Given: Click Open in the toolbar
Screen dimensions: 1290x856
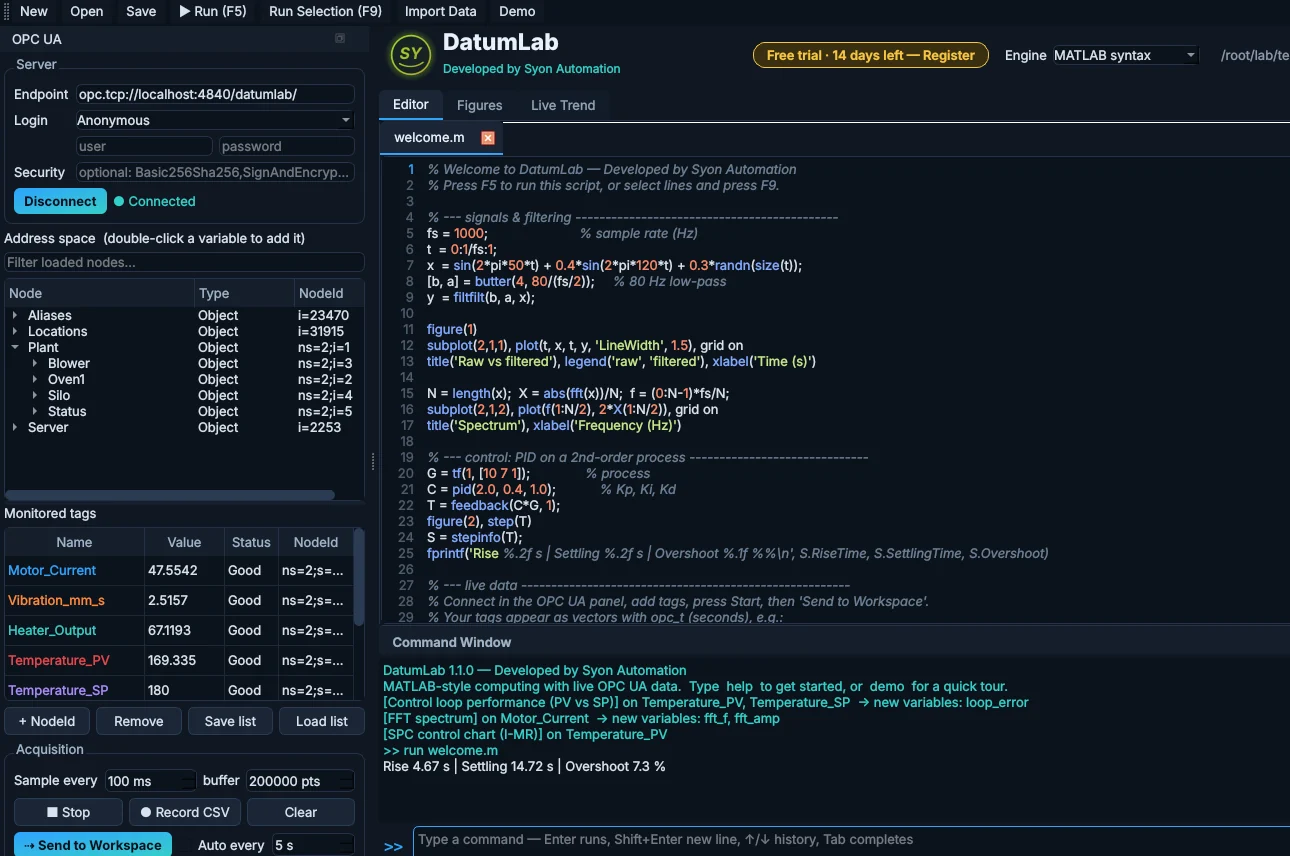Looking at the screenshot, I should click(87, 11).
